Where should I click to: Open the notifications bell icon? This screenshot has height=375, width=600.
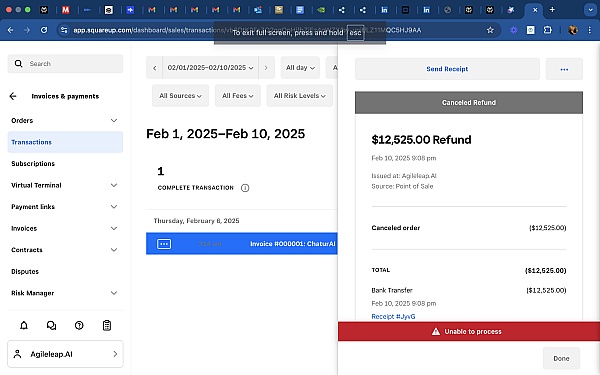pyautogui.click(x=24, y=325)
